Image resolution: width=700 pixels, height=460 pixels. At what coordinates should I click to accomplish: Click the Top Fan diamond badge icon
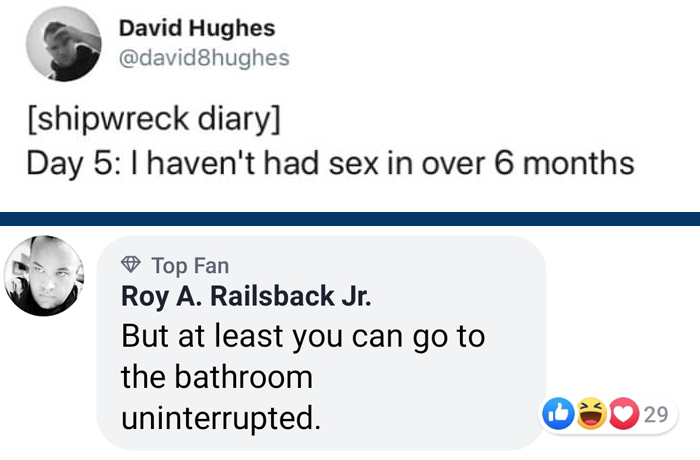(x=131, y=266)
